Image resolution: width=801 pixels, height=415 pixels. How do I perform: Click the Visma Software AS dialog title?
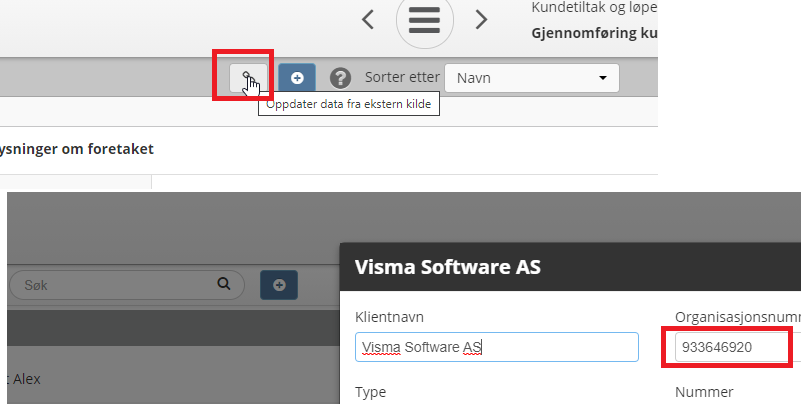pos(447,267)
